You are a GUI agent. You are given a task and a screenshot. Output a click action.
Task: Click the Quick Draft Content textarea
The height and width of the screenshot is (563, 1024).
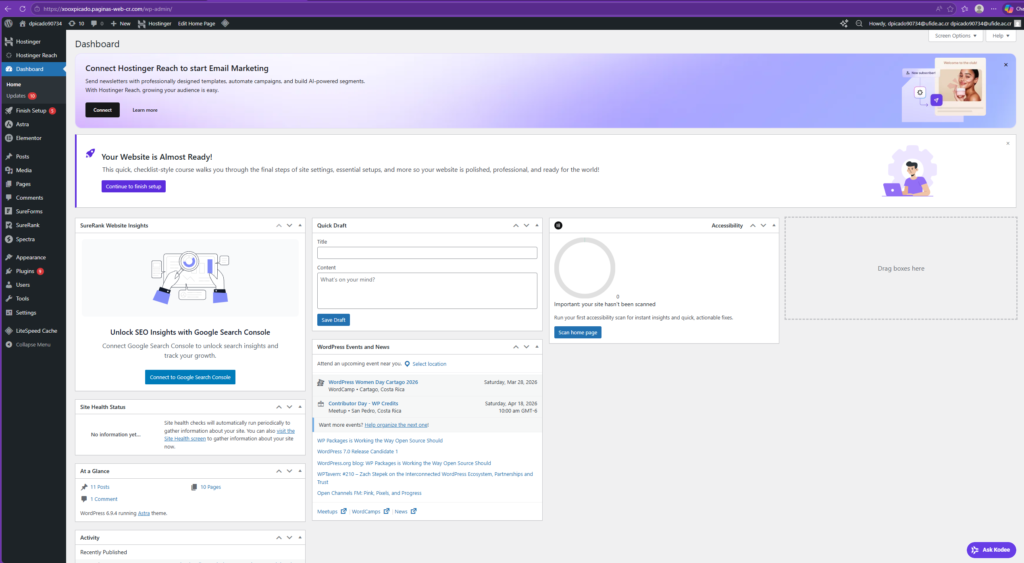point(427,291)
